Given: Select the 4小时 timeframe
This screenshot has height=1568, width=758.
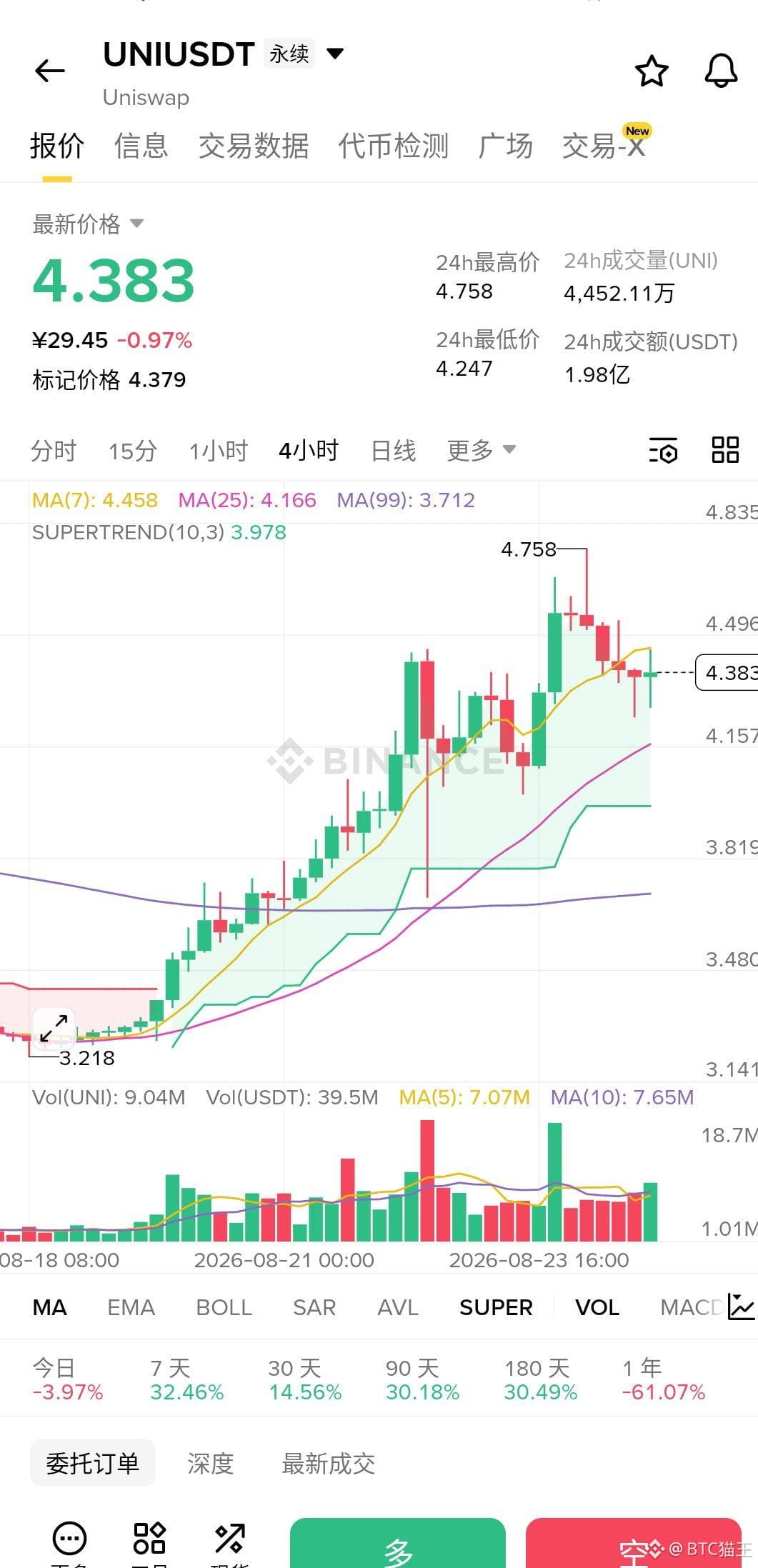Looking at the screenshot, I should coord(309,451).
